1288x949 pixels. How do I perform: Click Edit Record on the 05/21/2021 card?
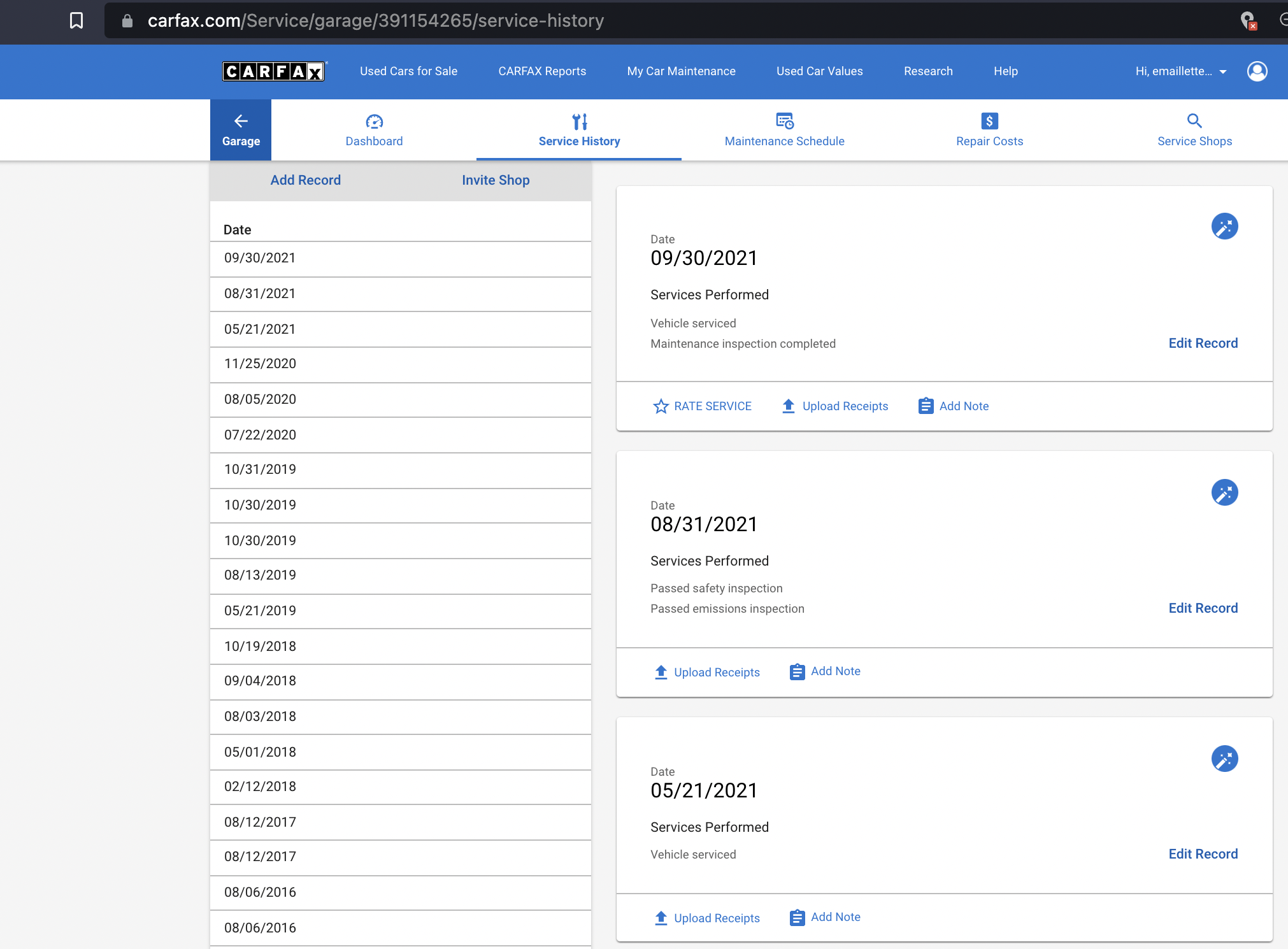click(1203, 854)
